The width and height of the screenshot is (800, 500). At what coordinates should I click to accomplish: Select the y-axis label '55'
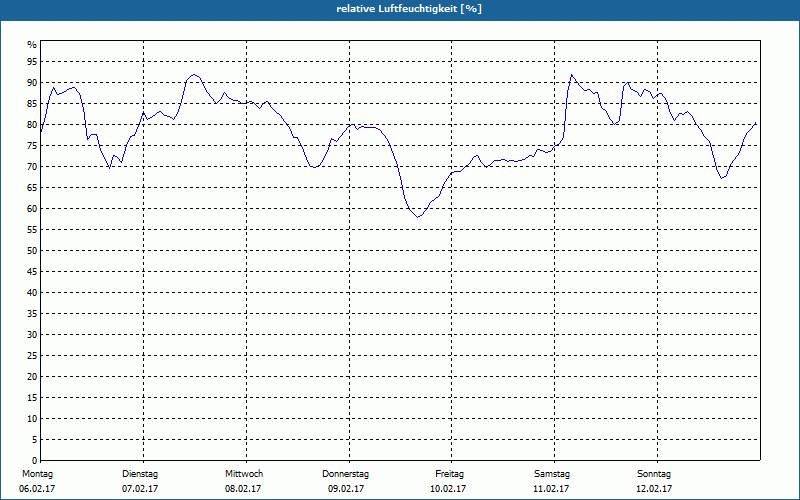tap(32, 230)
